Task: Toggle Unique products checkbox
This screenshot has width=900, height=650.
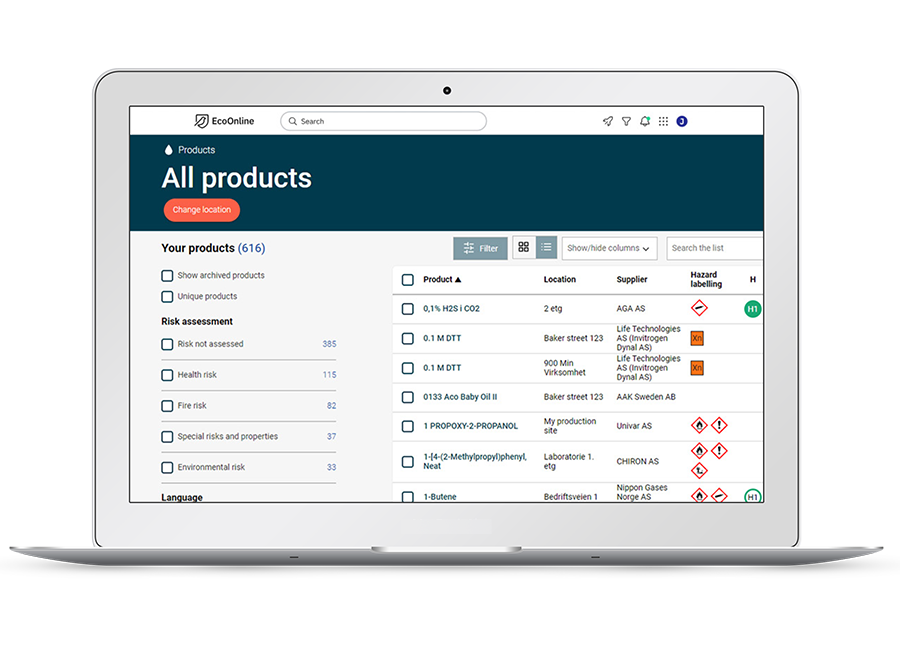Action: click(167, 296)
